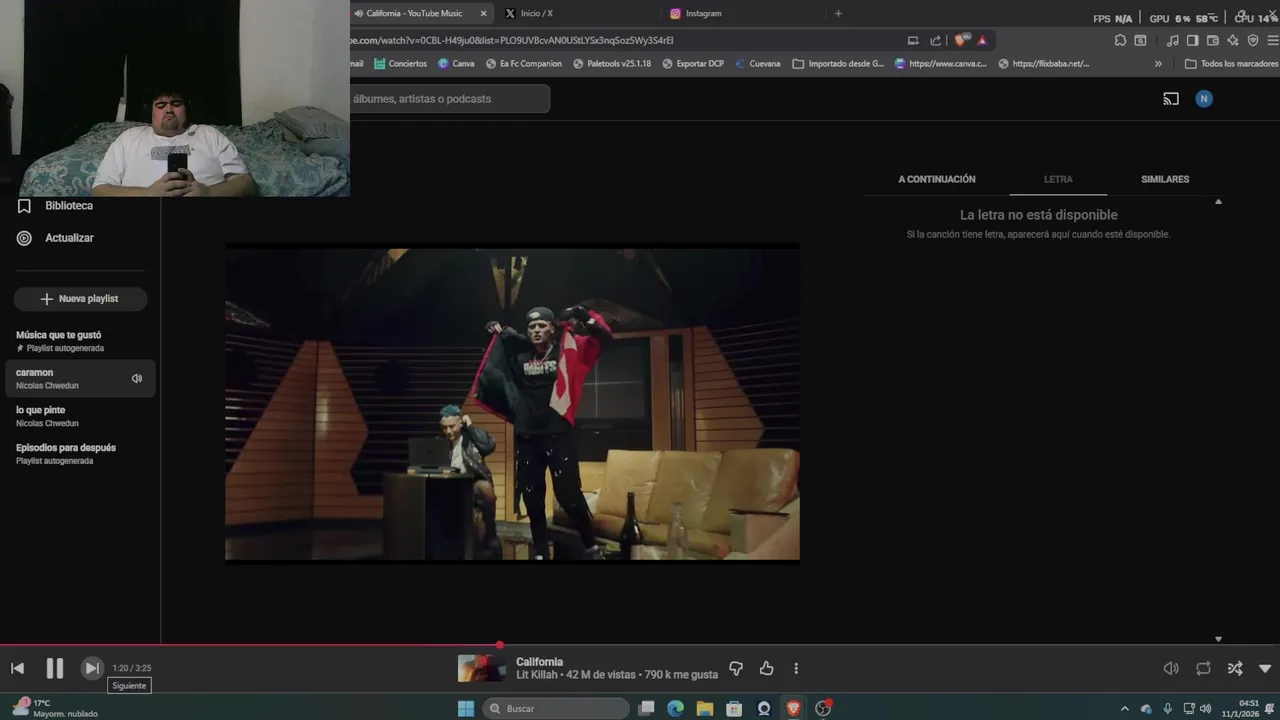Skip to the next track (Siguiente)

click(91, 668)
